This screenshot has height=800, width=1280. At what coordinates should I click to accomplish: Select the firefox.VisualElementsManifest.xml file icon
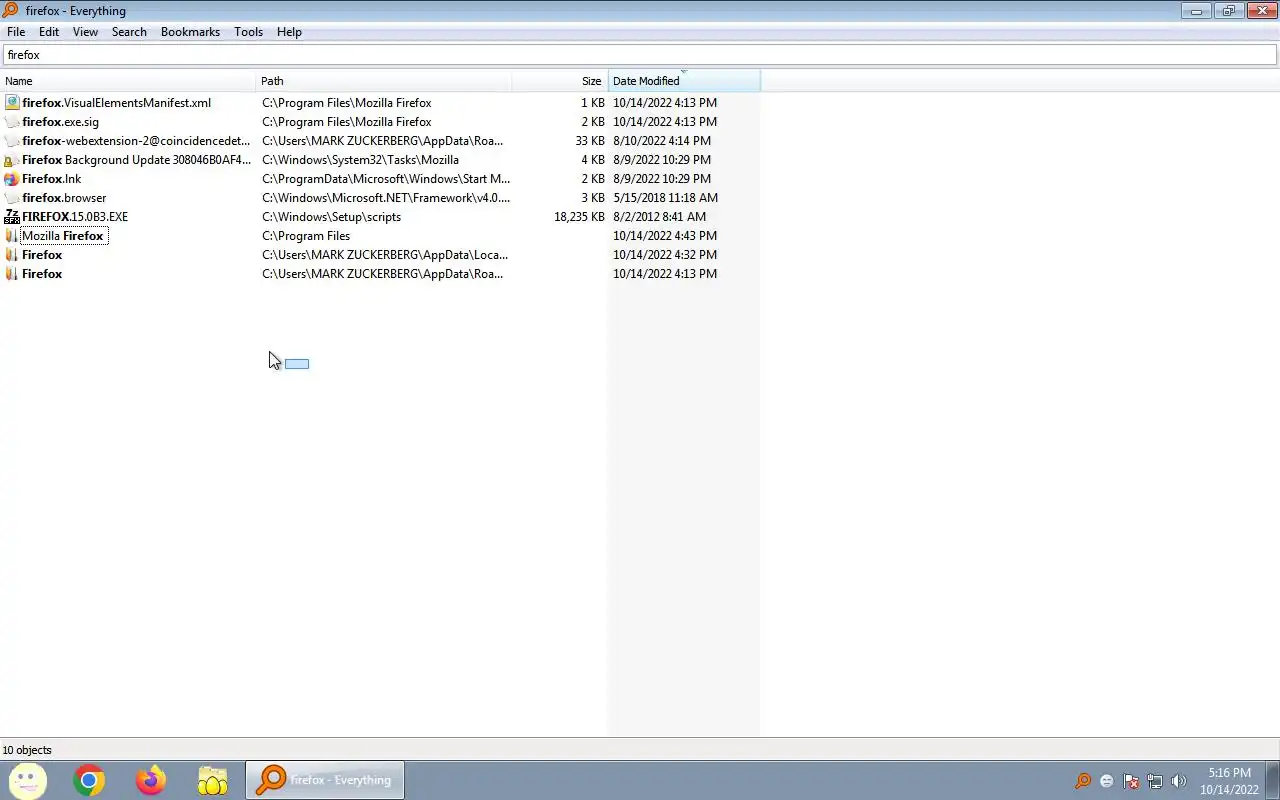[x=12, y=103]
